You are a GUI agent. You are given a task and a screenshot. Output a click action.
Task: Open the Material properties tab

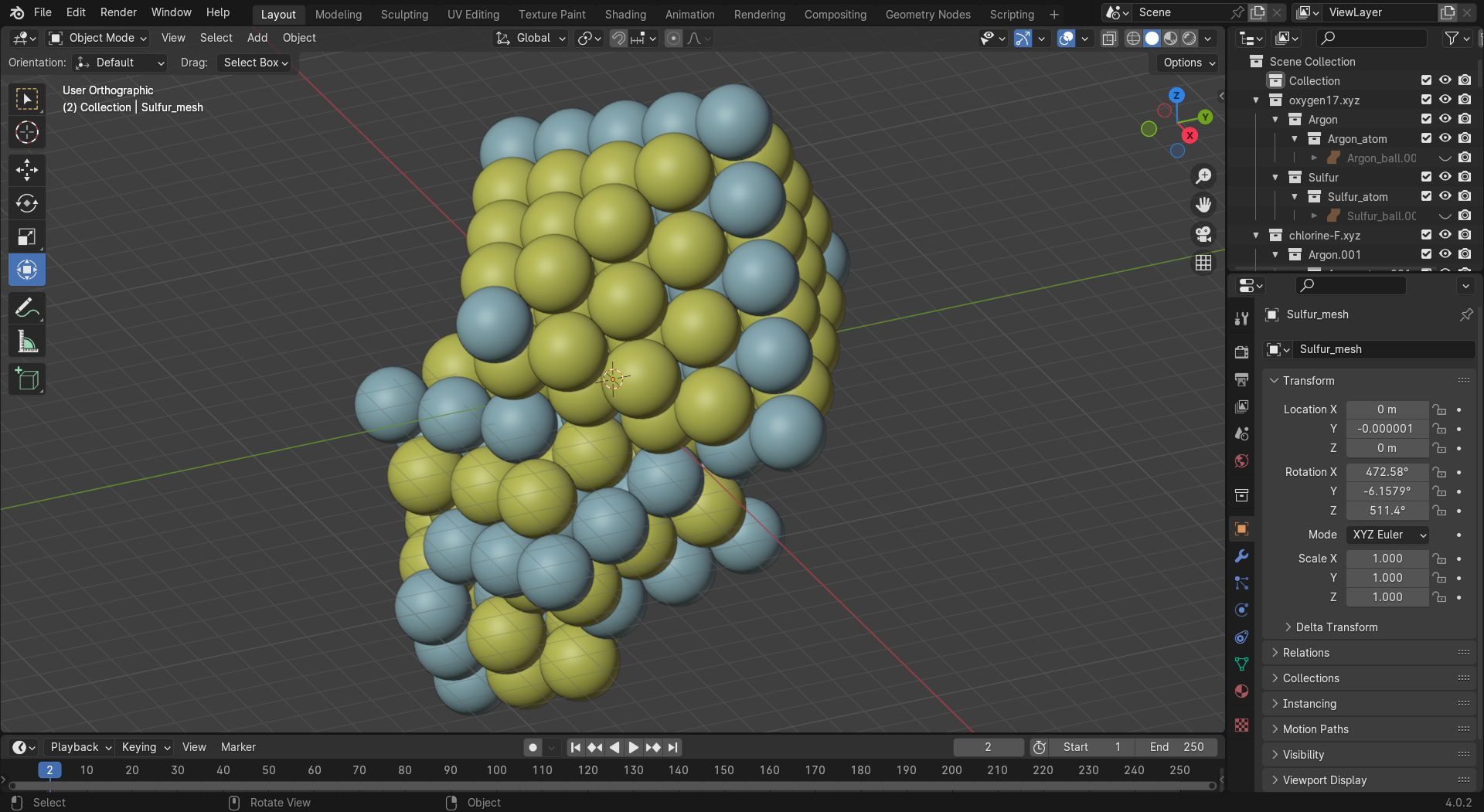pos(1241,691)
